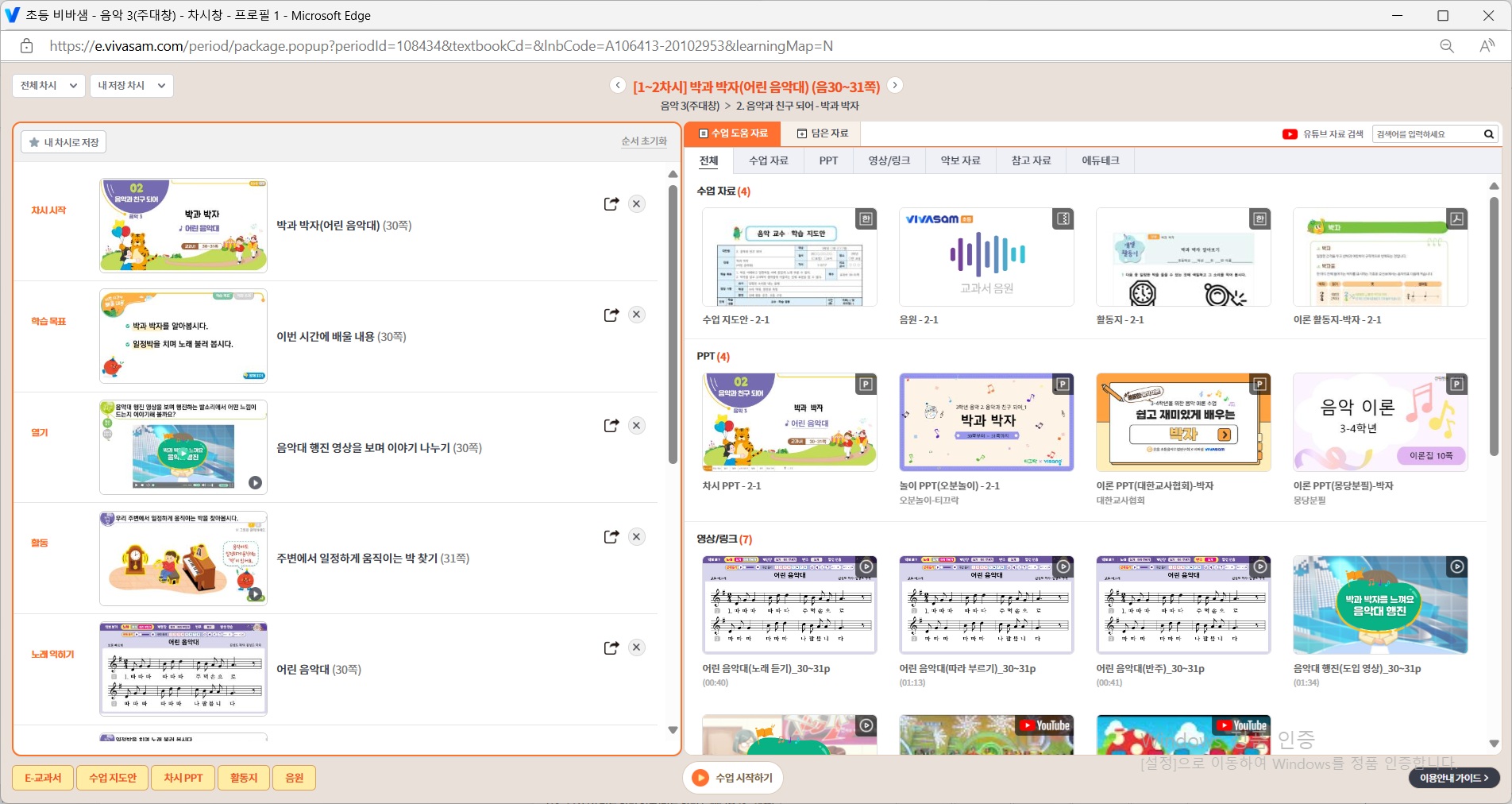1512x804 pixels.
Task: Click 박과 박자(어린 음악대) lesson slide thumbnail
Action: 183,225
